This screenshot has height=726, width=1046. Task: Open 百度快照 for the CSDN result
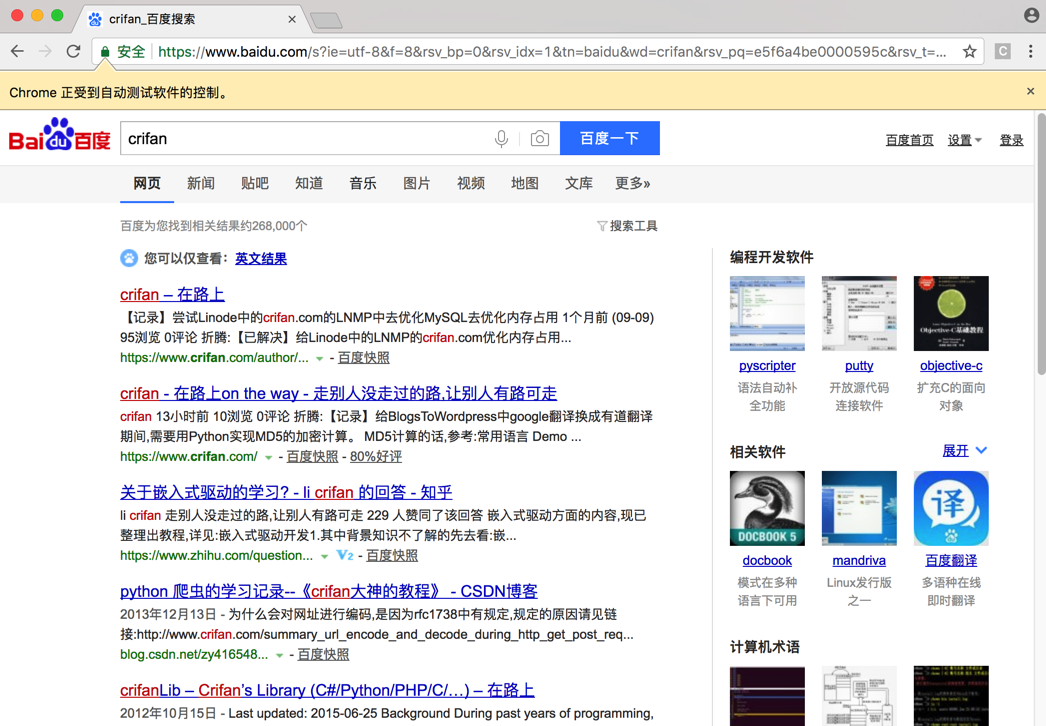[x=324, y=654]
